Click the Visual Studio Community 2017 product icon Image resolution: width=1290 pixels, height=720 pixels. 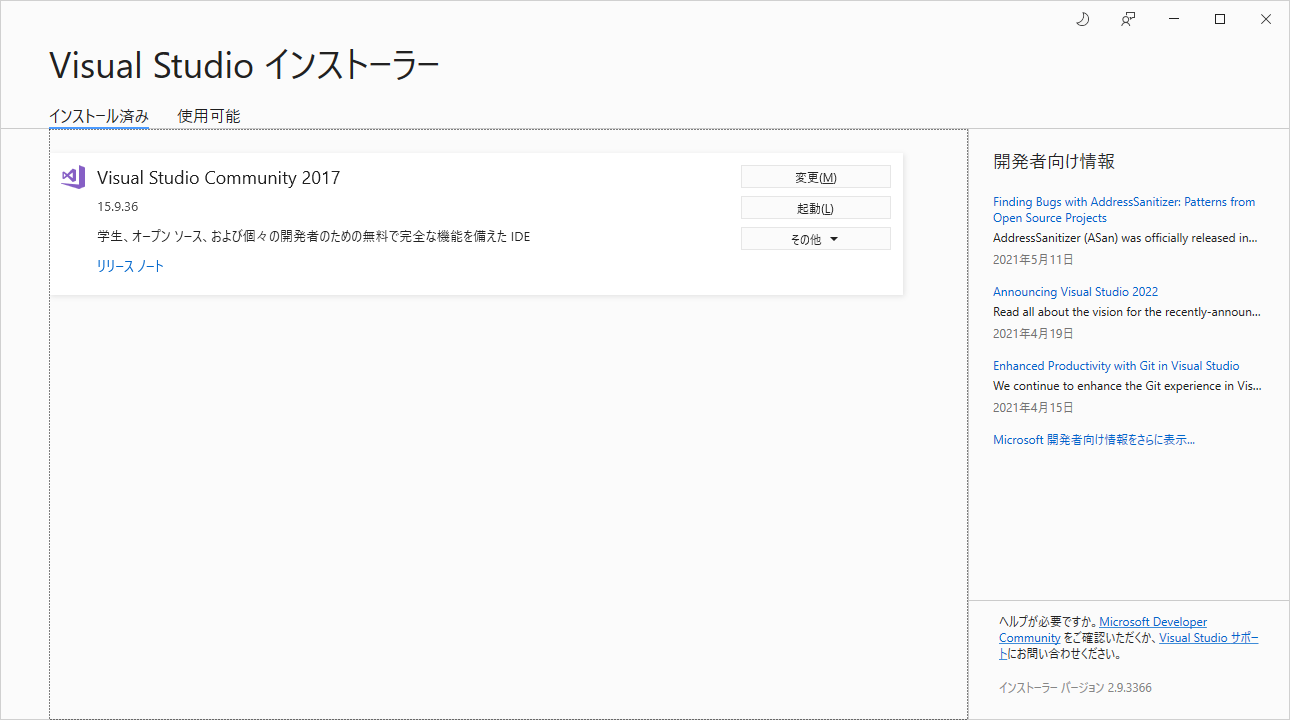[x=72, y=176]
